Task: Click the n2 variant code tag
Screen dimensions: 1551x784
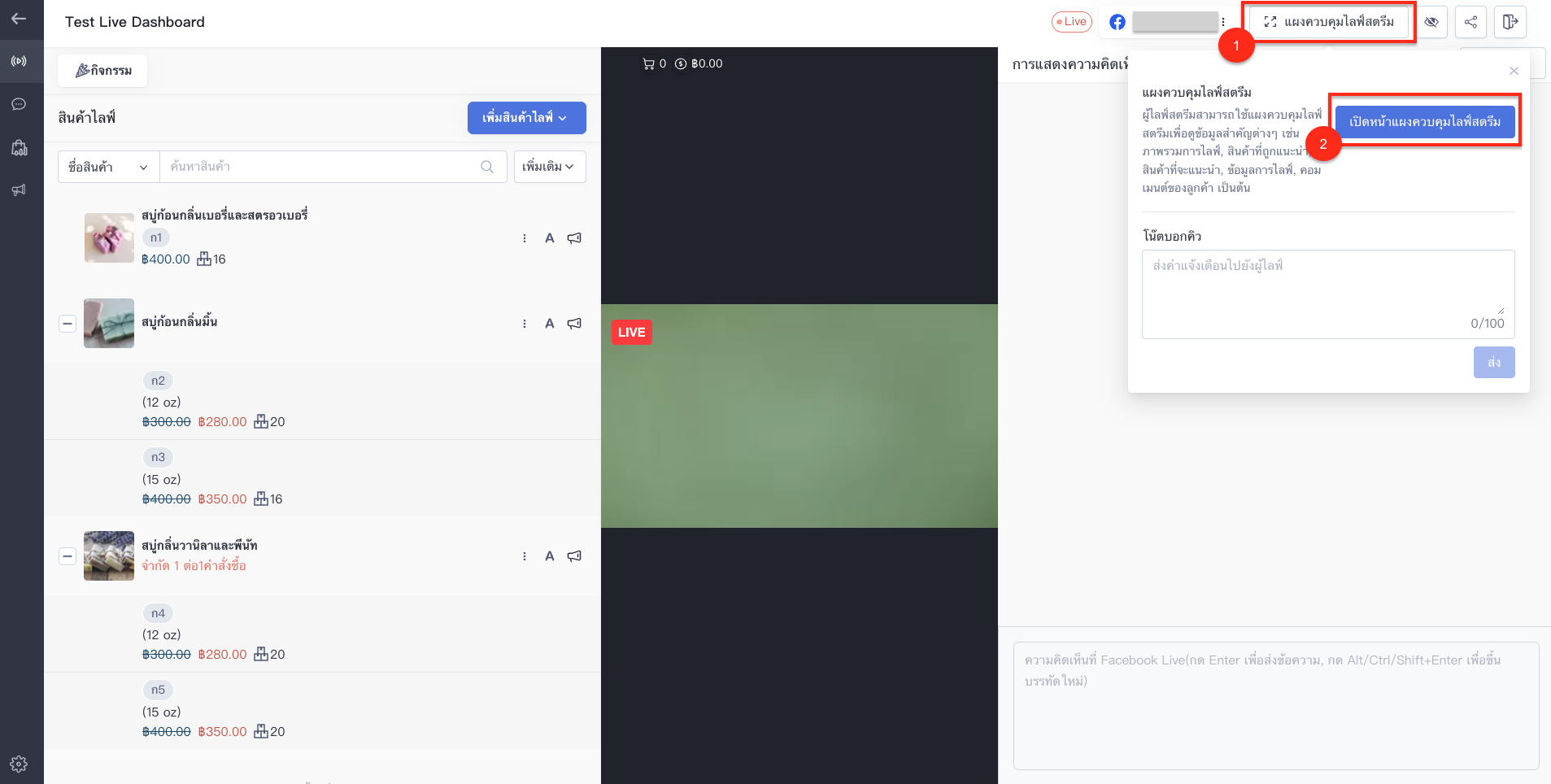Action: [159, 381]
